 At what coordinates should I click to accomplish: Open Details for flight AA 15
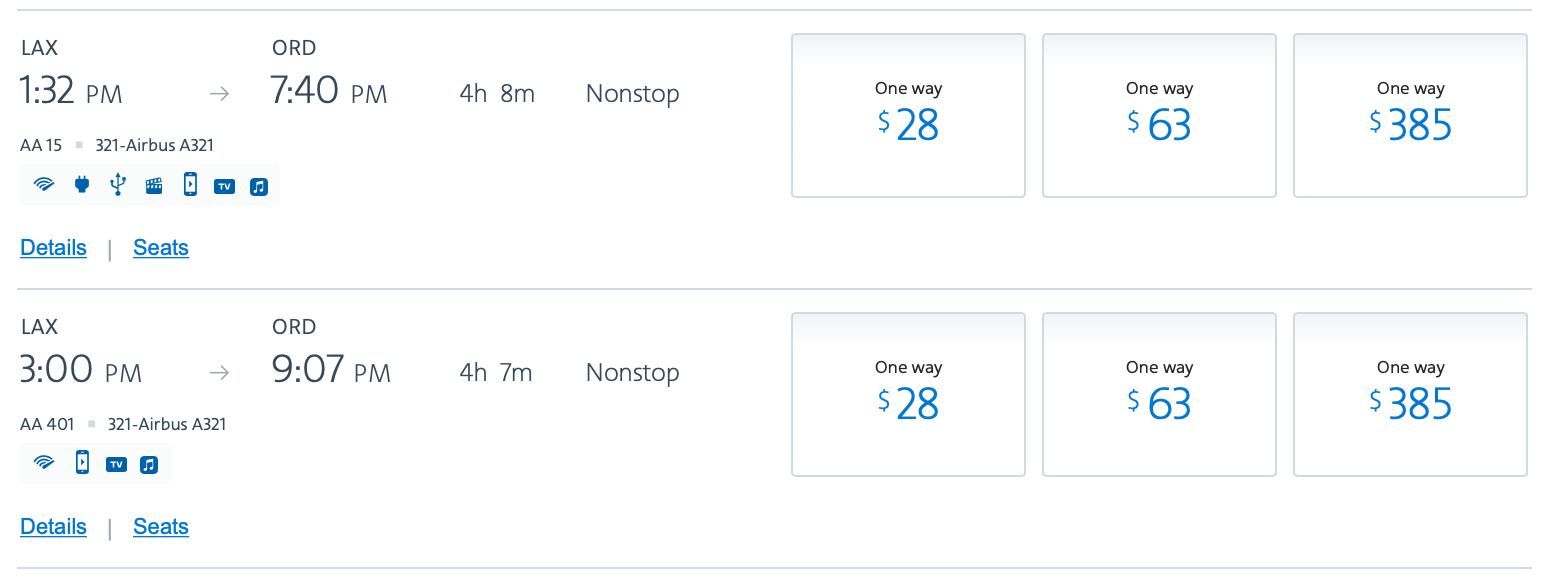point(53,247)
